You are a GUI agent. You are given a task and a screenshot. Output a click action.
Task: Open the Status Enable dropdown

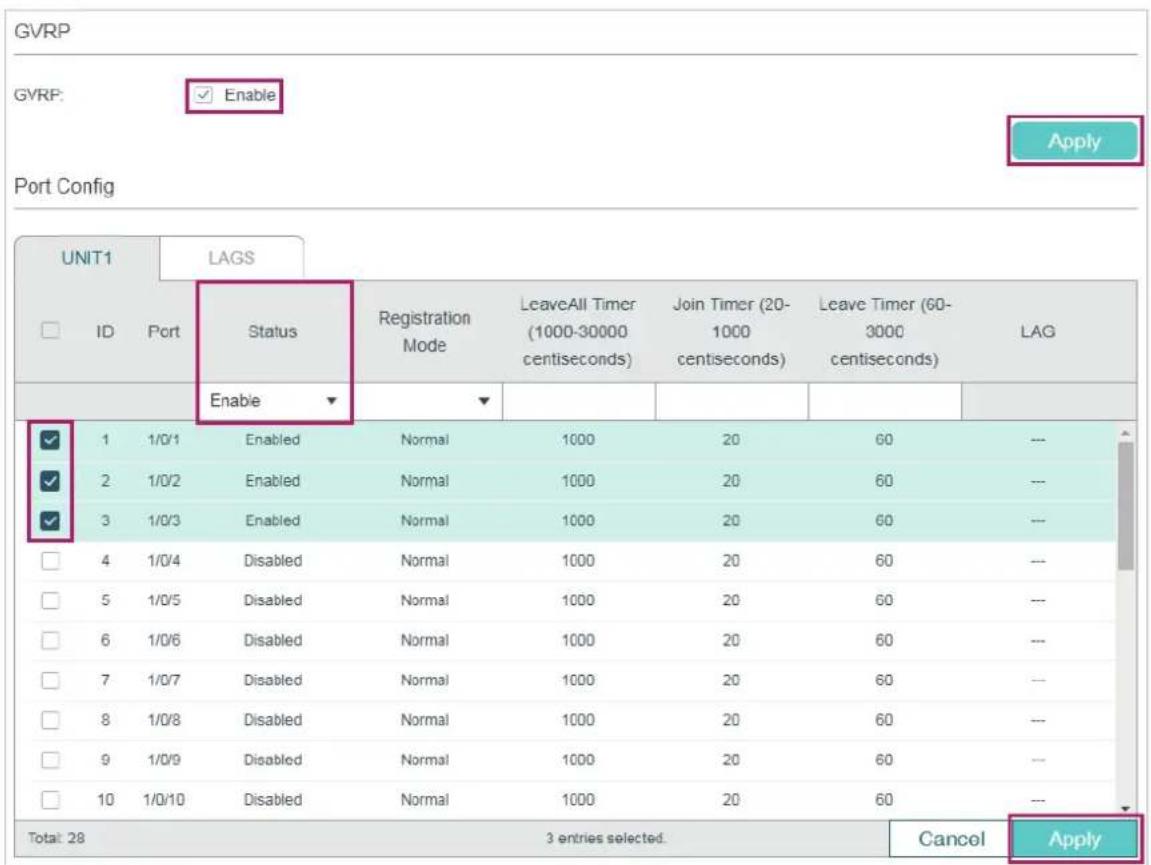click(273, 401)
